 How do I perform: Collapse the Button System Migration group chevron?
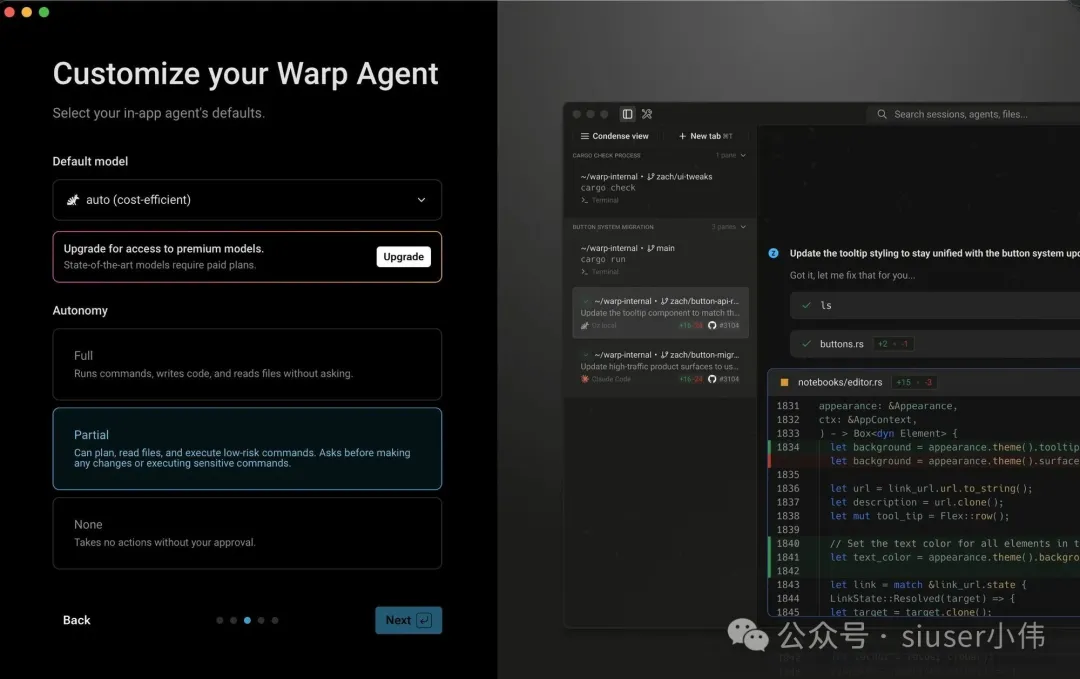pos(742,227)
